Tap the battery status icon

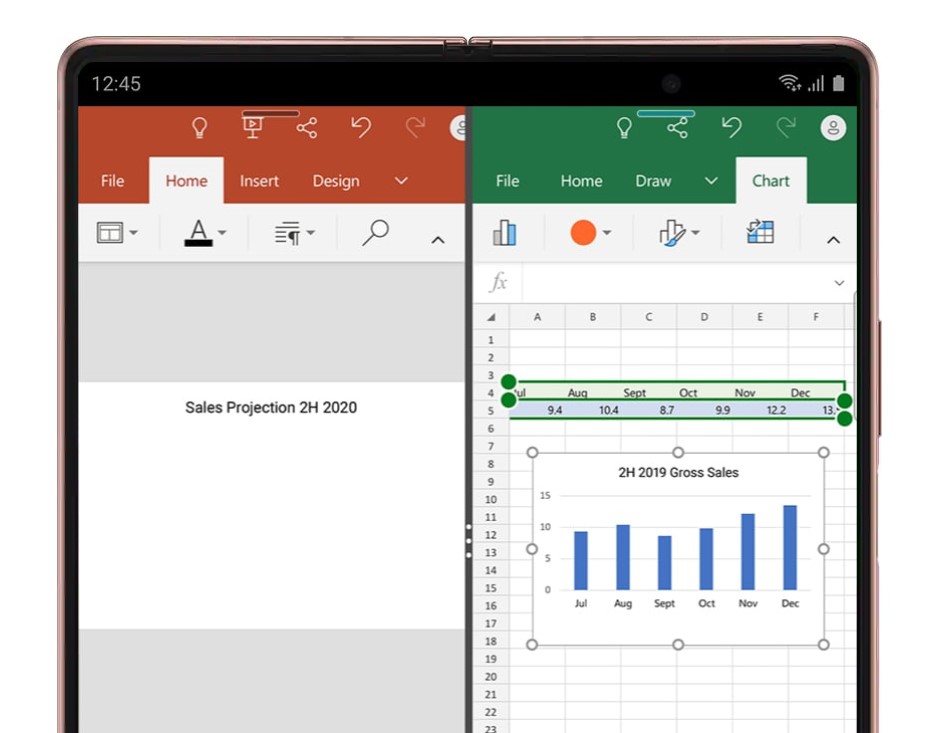click(838, 83)
